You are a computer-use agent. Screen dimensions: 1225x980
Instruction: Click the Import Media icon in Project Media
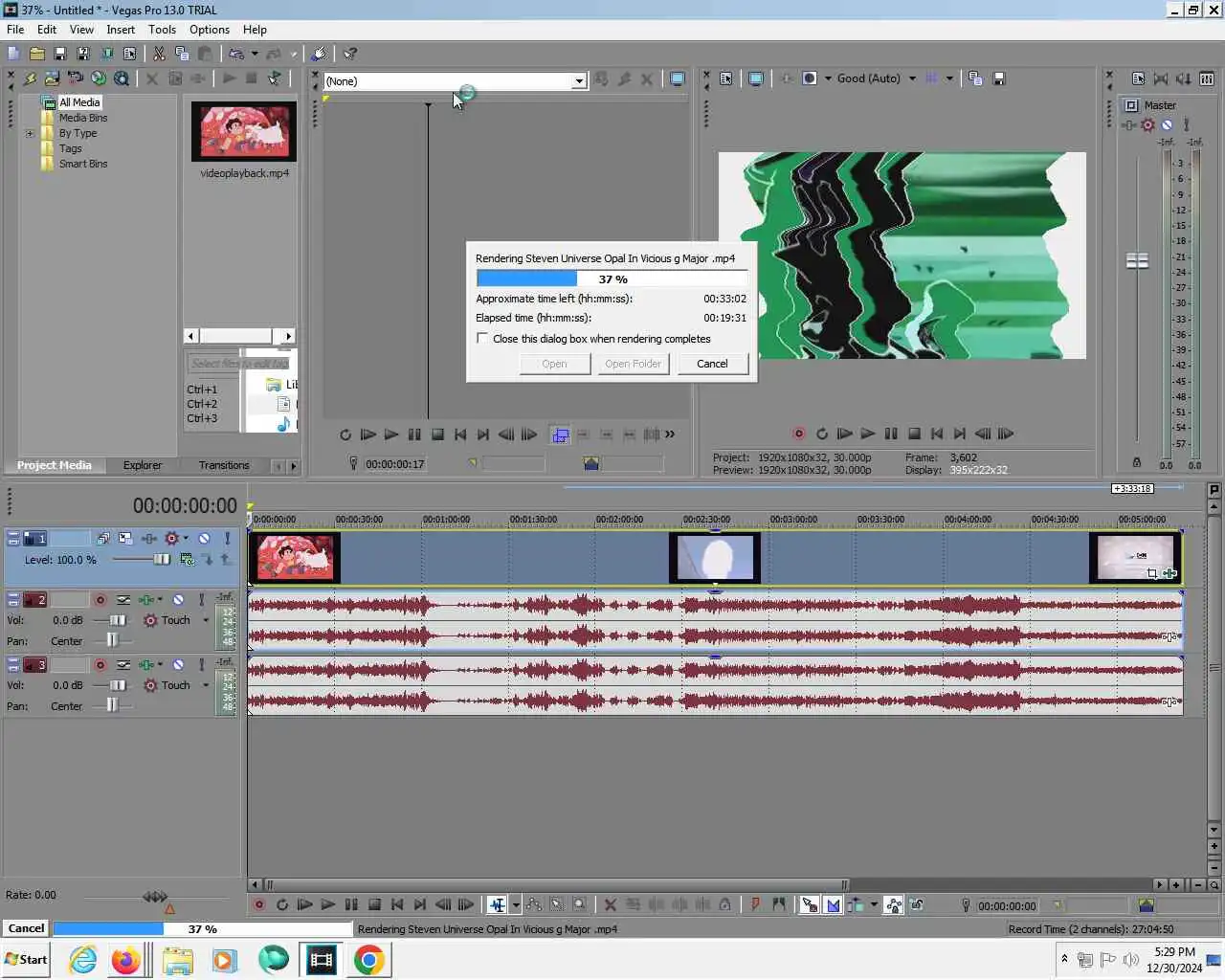[x=52, y=78]
